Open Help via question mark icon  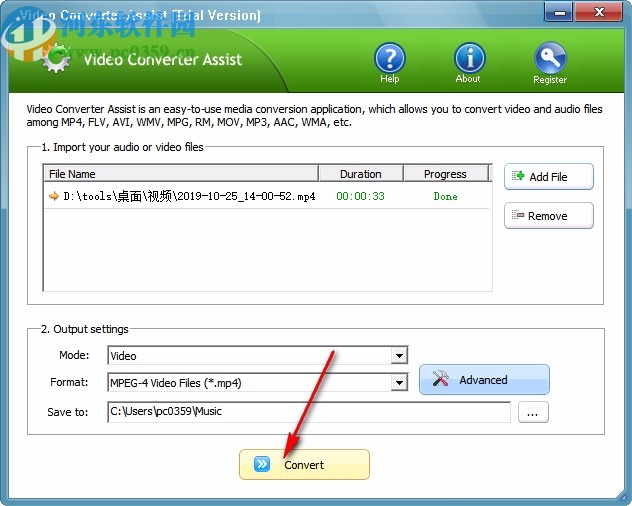(x=389, y=58)
